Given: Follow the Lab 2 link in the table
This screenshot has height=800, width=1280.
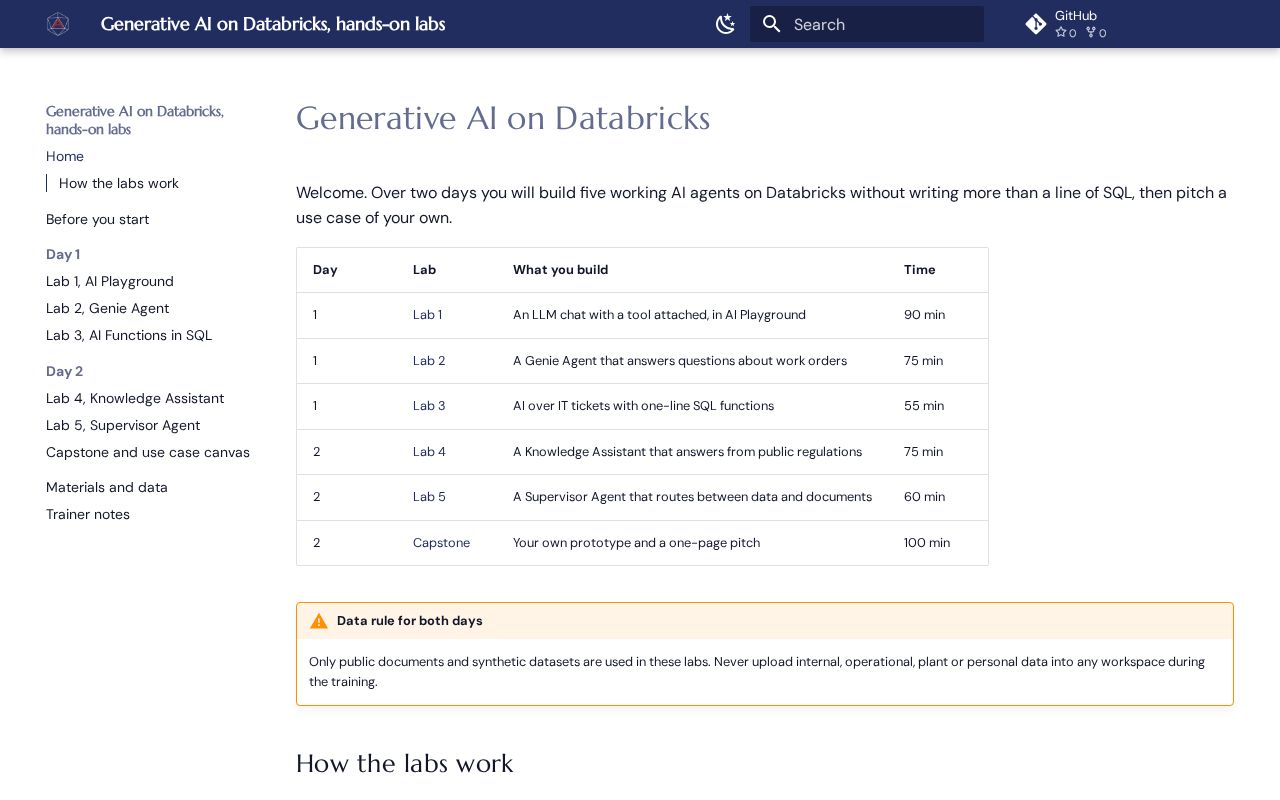Looking at the screenshot, I should coord(429,361).
